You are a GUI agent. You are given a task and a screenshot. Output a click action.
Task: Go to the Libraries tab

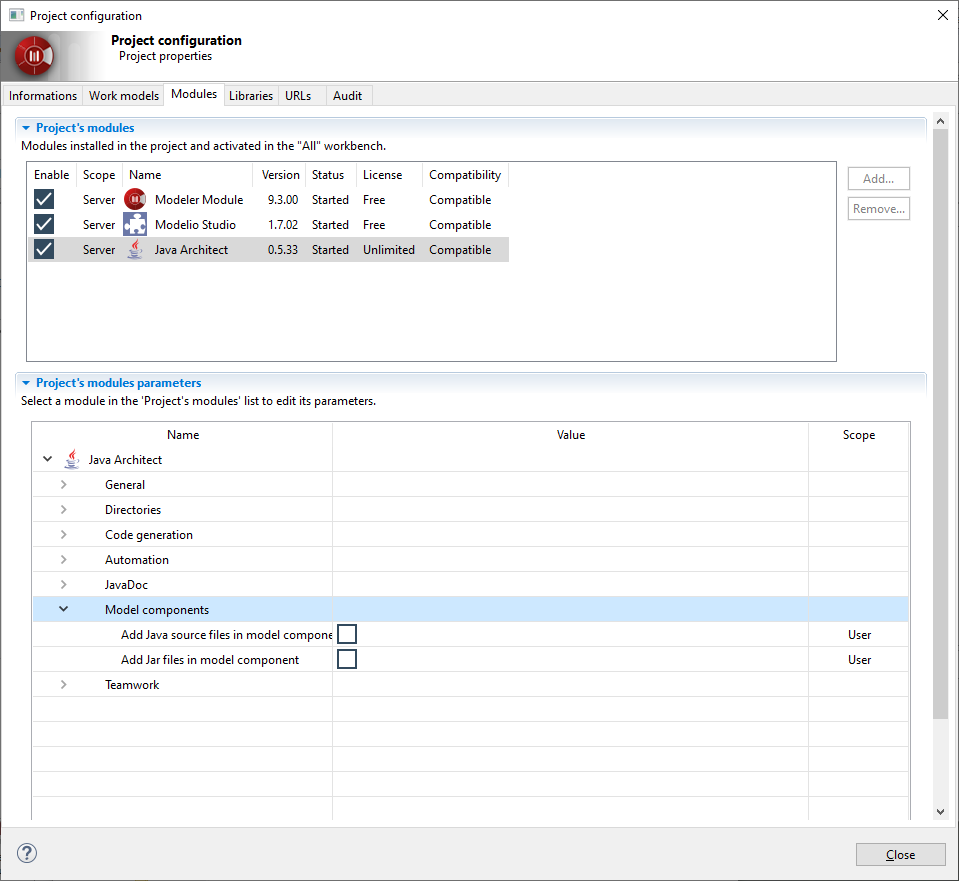point(251,96)
